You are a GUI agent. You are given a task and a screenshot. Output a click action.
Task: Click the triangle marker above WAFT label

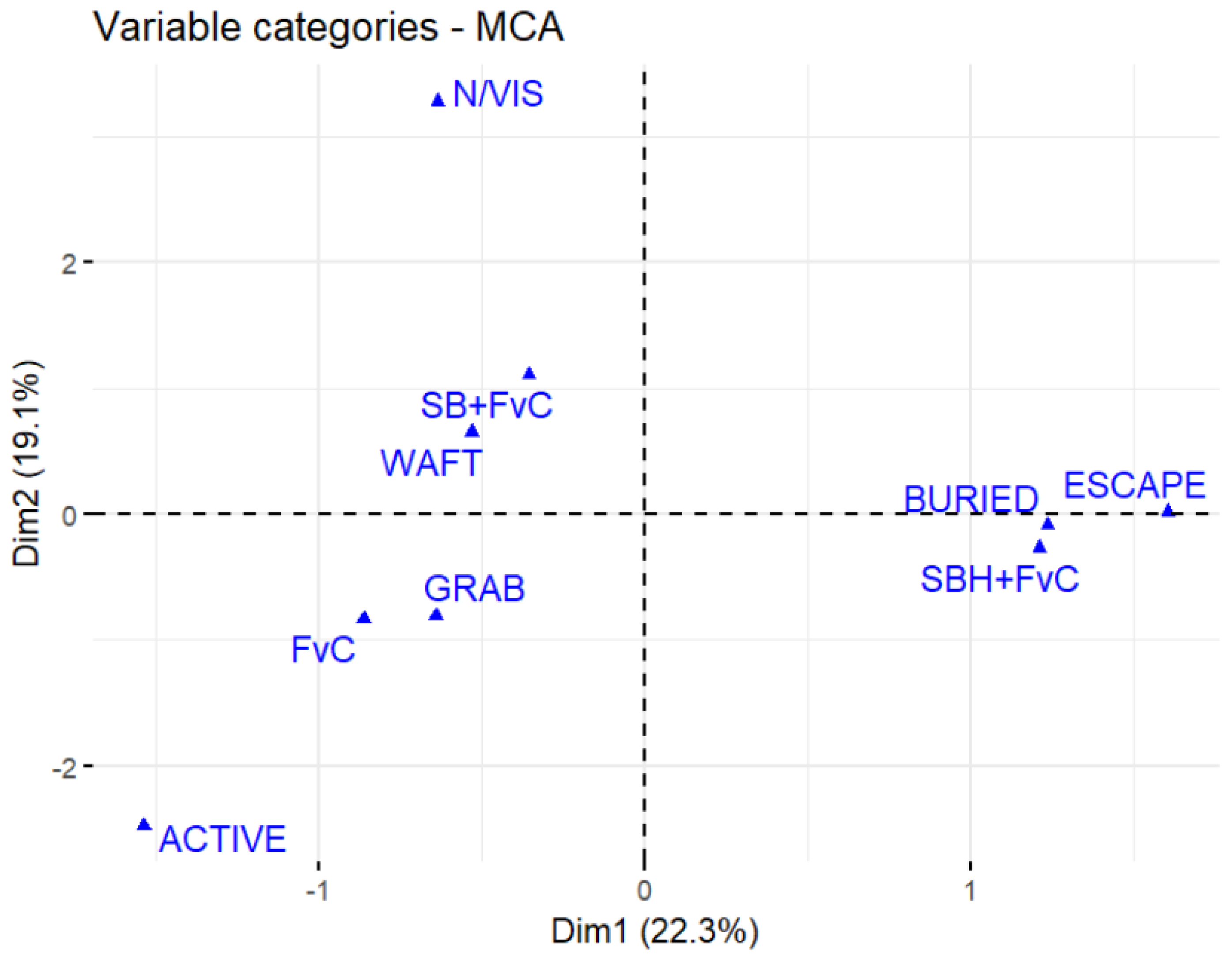tap(473, 431)
